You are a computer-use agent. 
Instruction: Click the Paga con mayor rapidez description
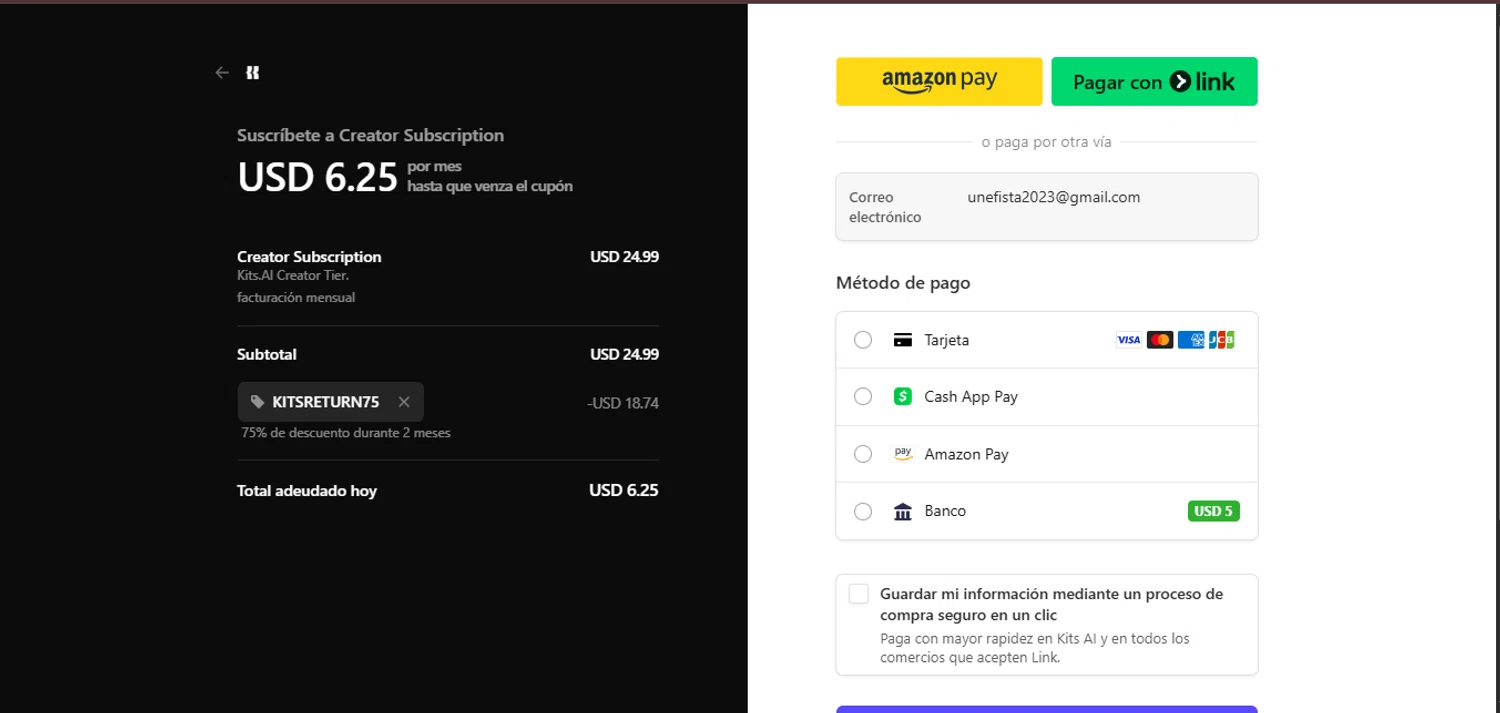[x=1035, y=648]
